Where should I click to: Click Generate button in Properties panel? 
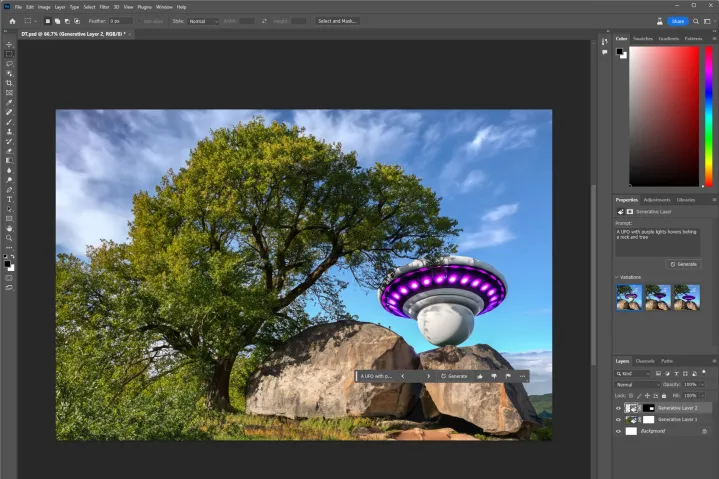tap(683, 264)
